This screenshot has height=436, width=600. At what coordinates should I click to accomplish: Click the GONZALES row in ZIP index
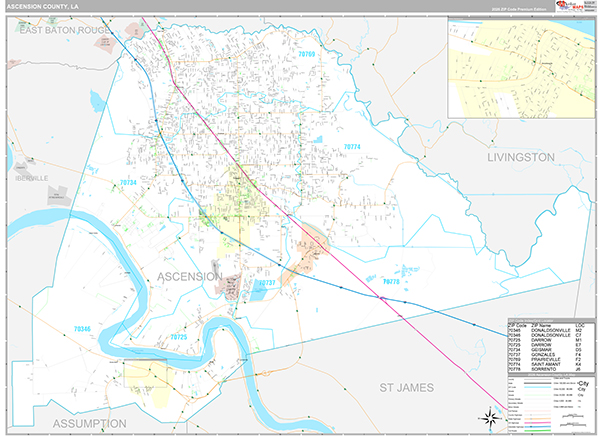(x=545, y=355)
